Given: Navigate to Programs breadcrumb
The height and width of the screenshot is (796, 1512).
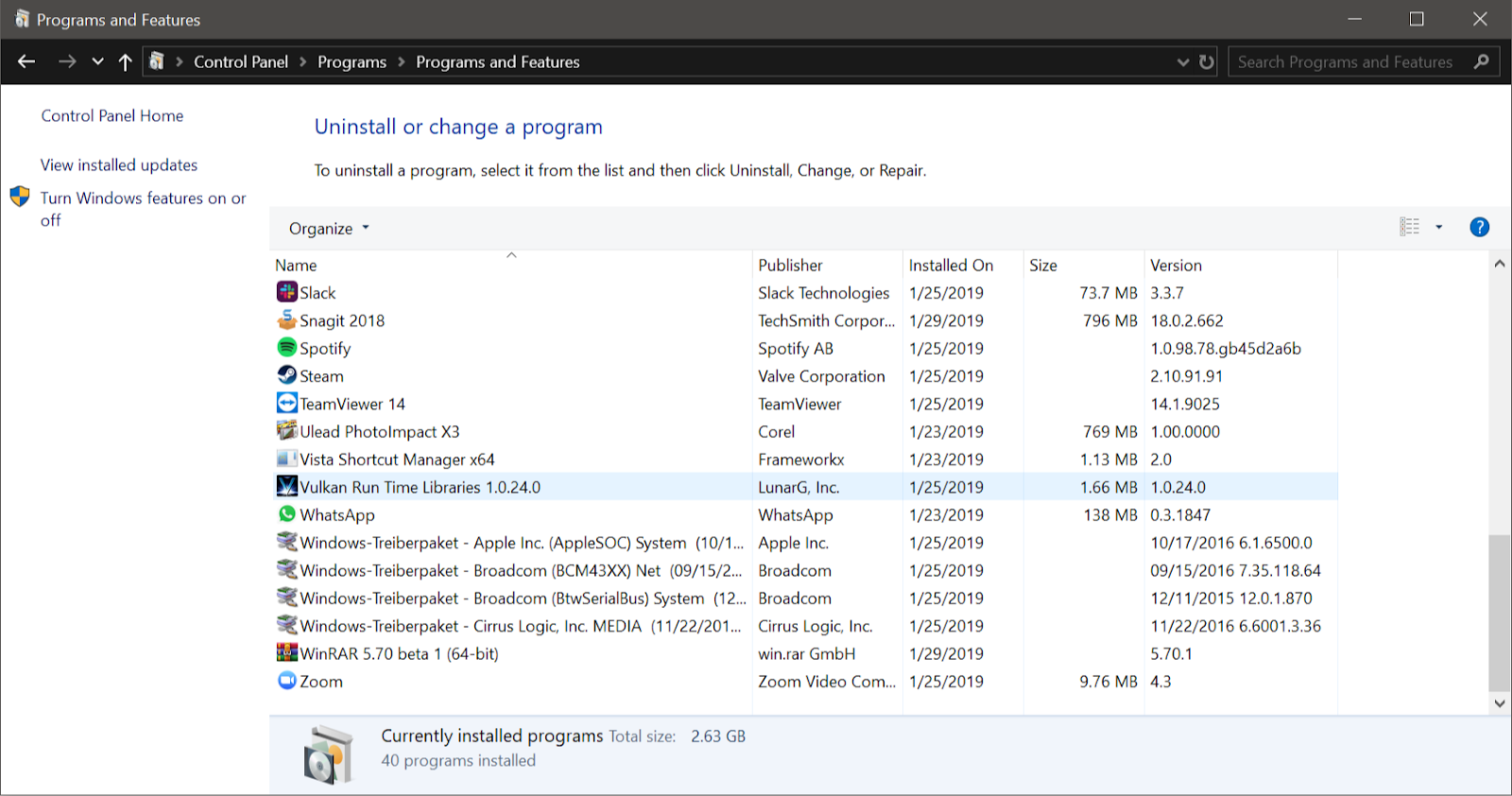Looking at the screenshot, I should click(352, 61).
